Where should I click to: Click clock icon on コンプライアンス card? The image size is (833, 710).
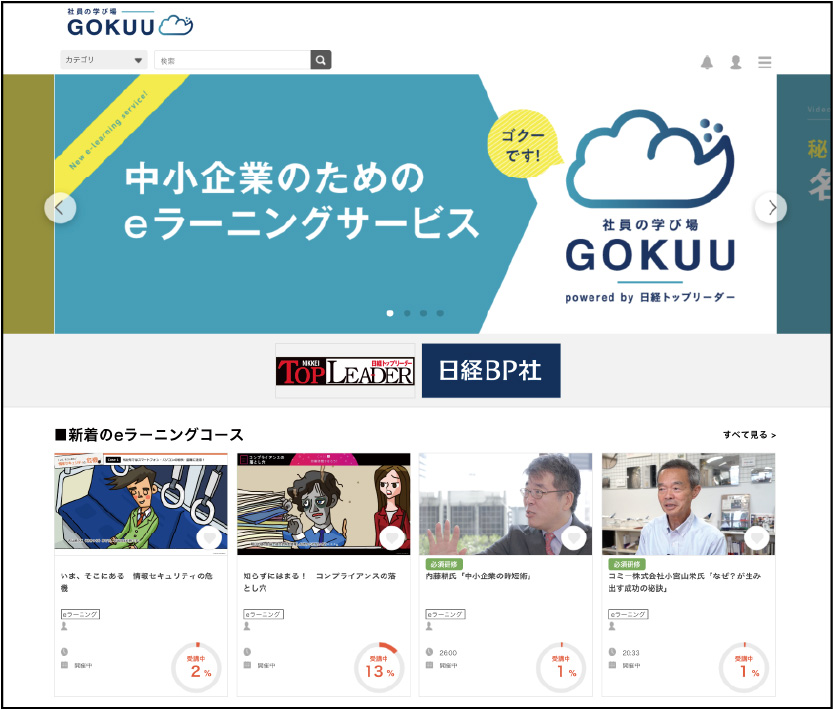pyautogui.click(x=247, y=652)
